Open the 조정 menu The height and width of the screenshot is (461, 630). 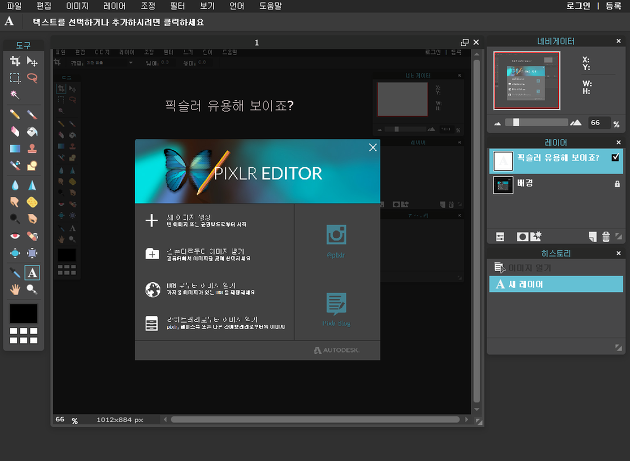coord(148,6)
